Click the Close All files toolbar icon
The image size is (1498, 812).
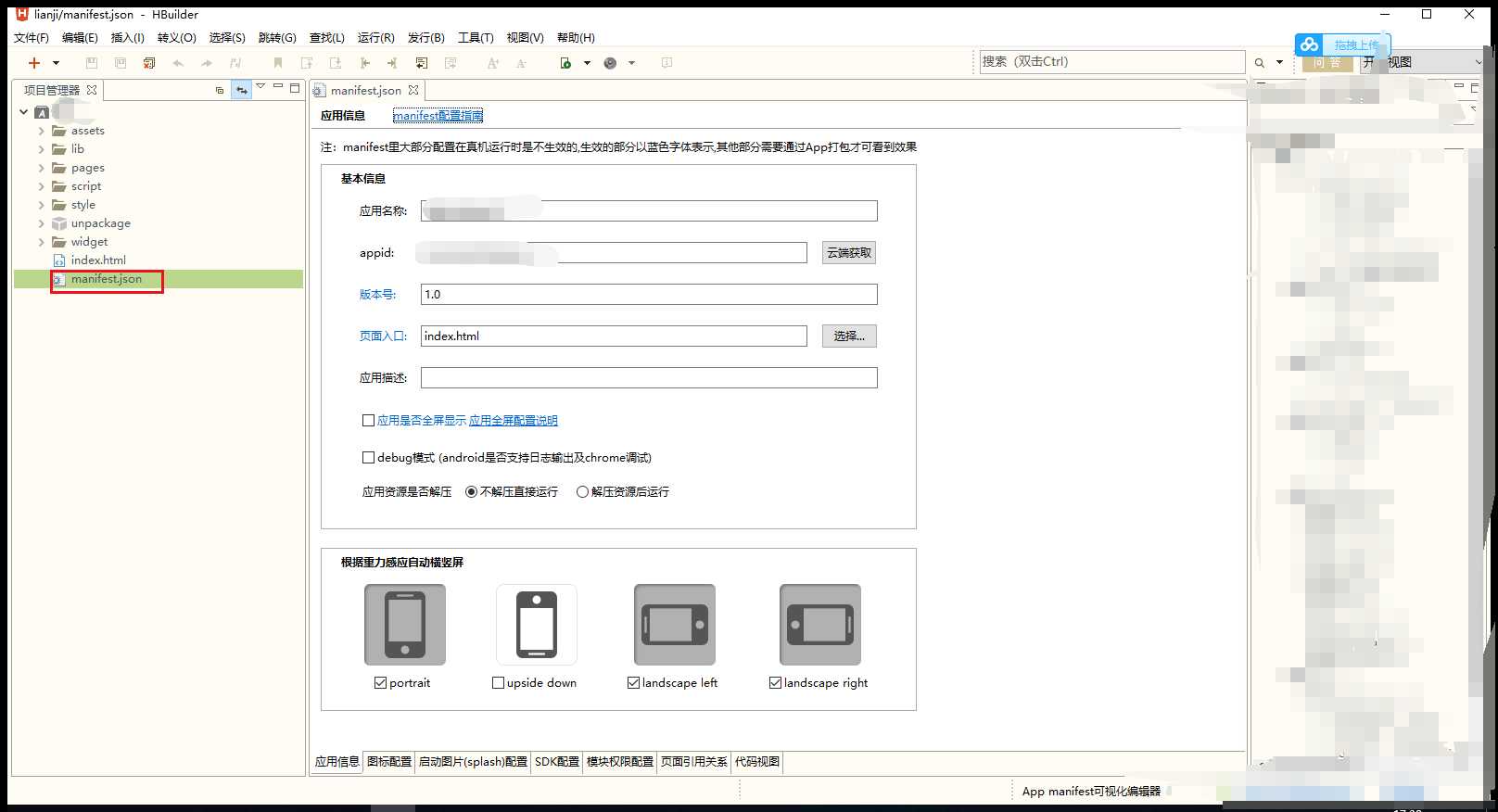(x=148, y=63)
